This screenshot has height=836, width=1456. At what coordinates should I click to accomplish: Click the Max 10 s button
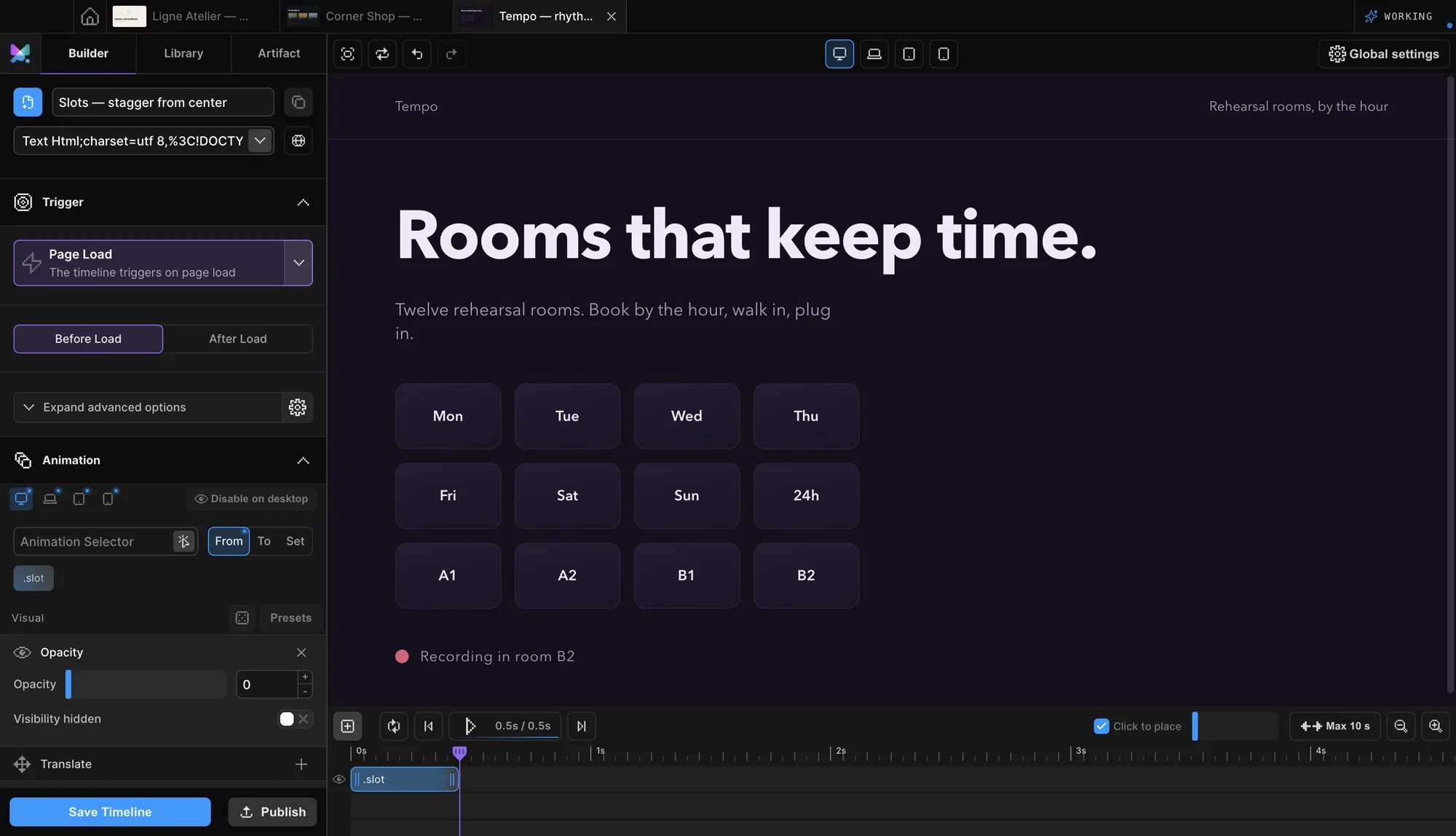click(1335, 726)
